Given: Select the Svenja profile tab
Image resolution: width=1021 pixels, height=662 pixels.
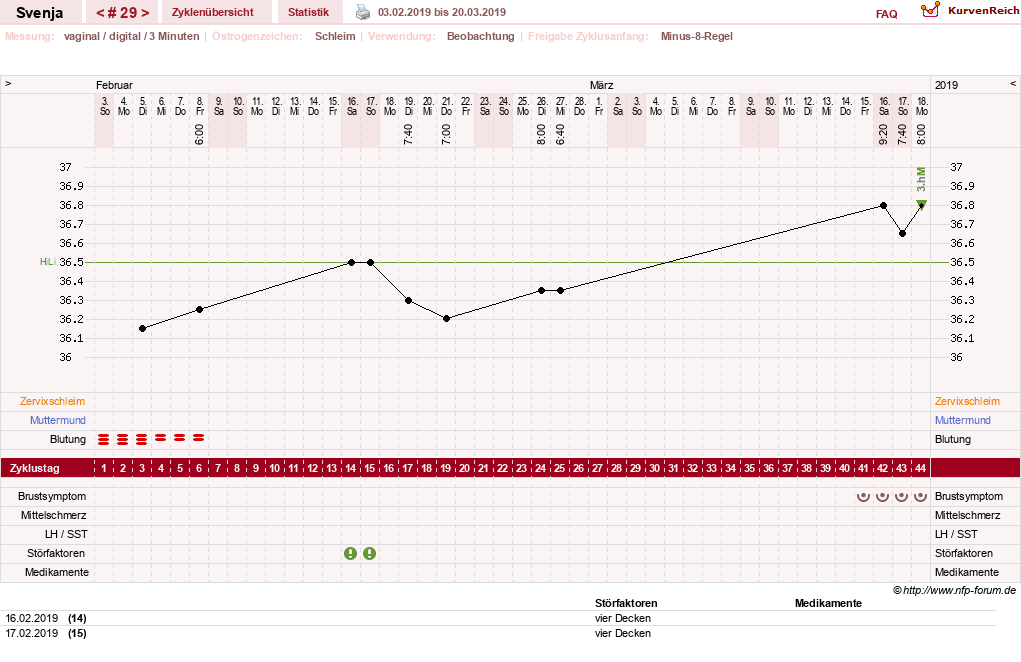Looking at the screenshot, I should tap(40, 12).
